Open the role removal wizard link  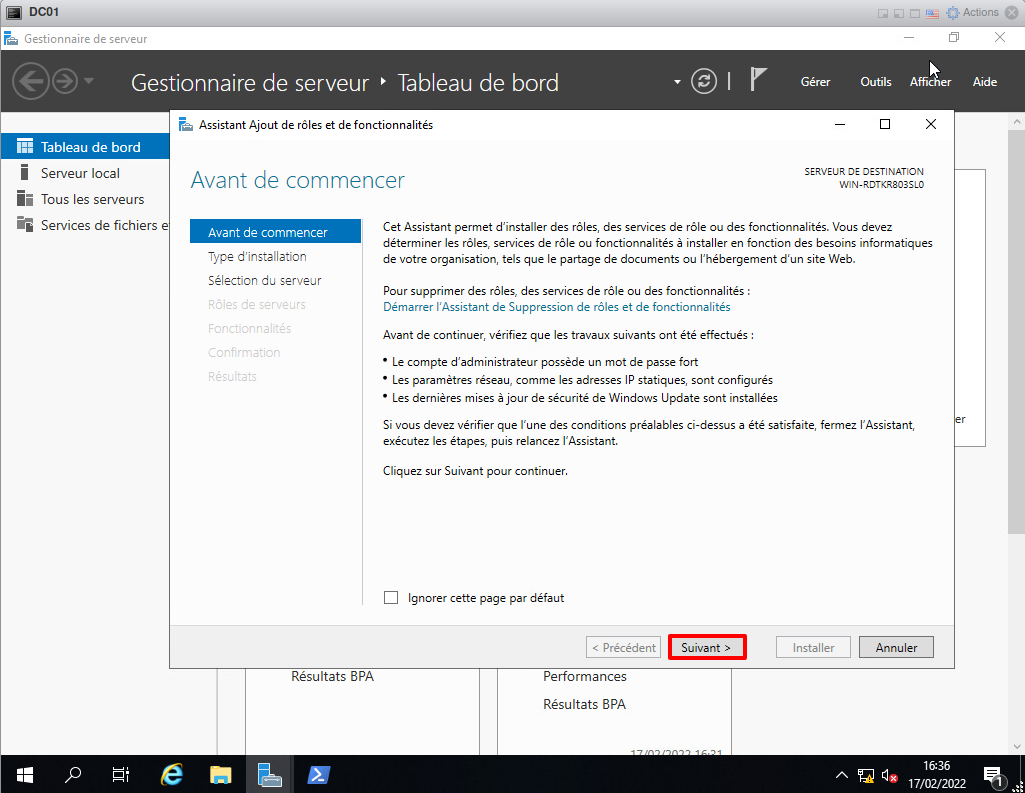[556, 307]
